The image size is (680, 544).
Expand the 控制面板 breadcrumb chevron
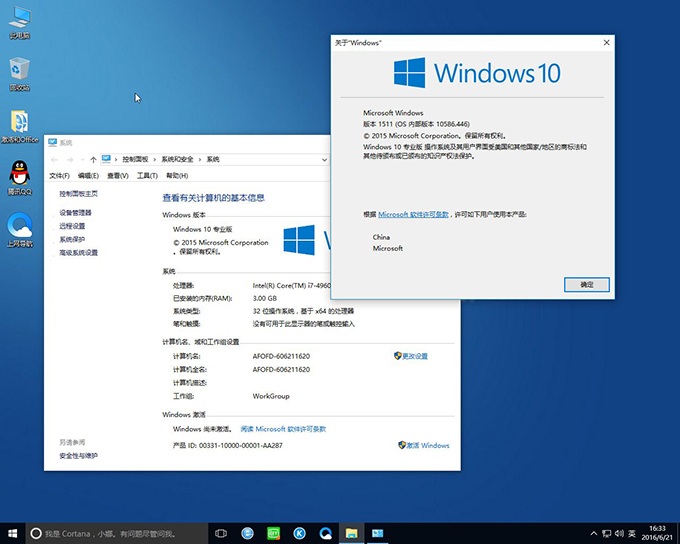(x=155, y=159)
